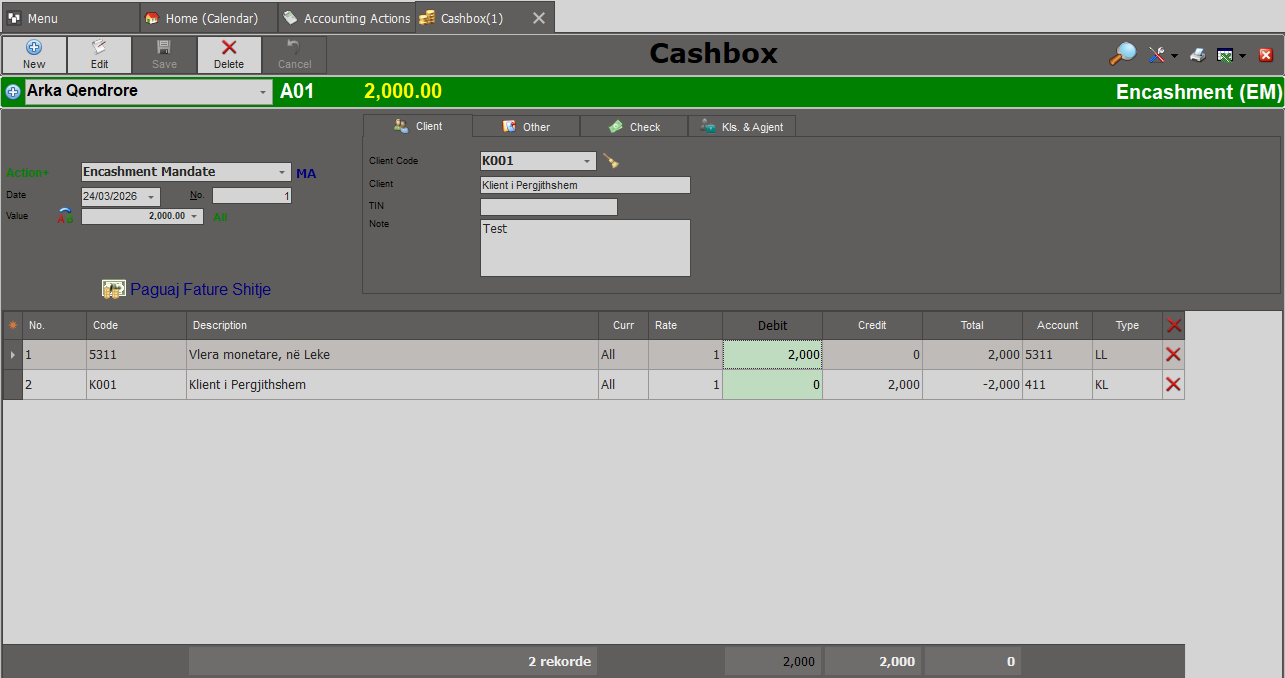Select the row indicator for row 1

click(x=13, y=355)
